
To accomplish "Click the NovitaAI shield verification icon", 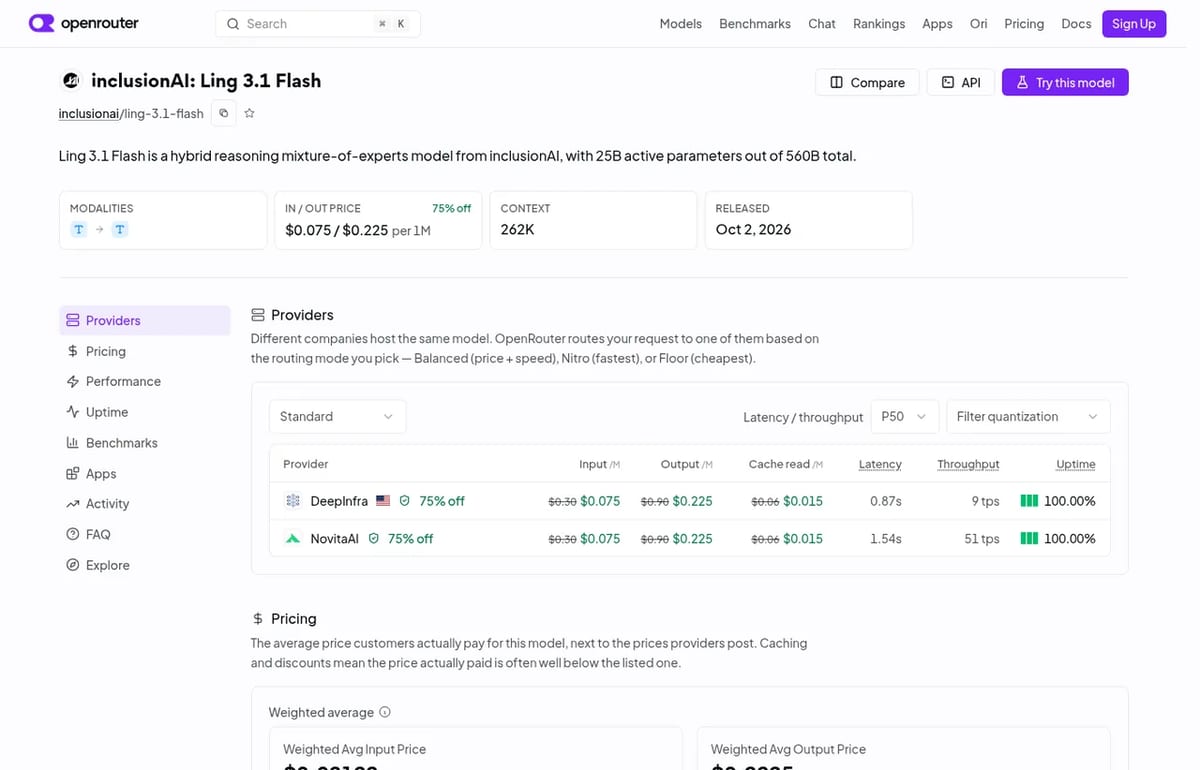I will coord(374,539).
